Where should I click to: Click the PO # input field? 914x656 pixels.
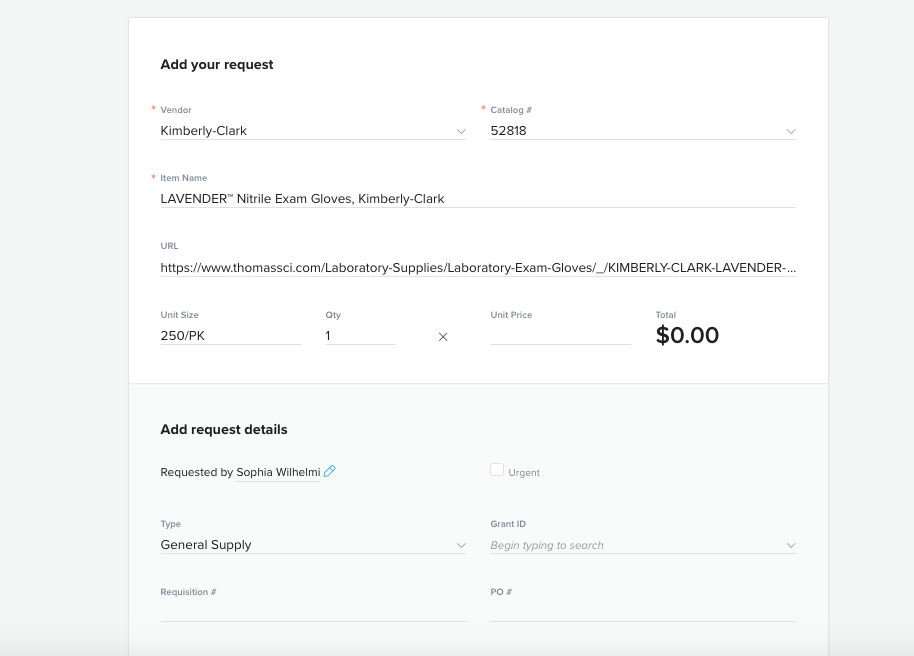643,612
